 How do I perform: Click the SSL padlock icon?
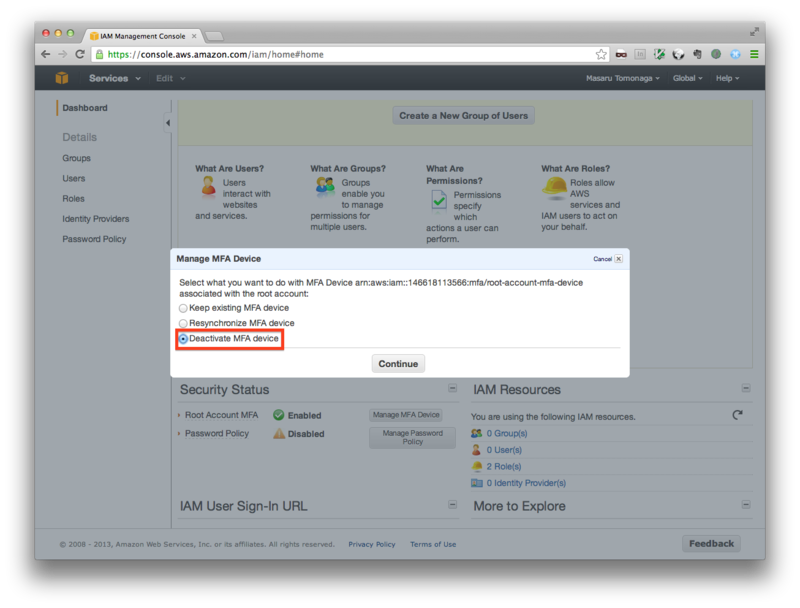click(x=99, y=54)
